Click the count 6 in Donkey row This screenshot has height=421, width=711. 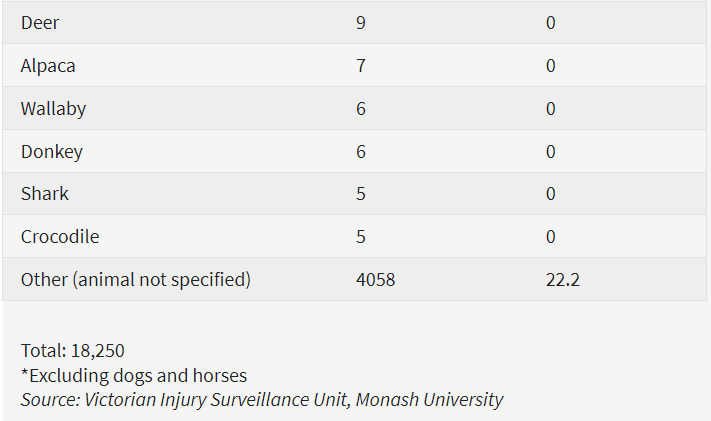361,152
